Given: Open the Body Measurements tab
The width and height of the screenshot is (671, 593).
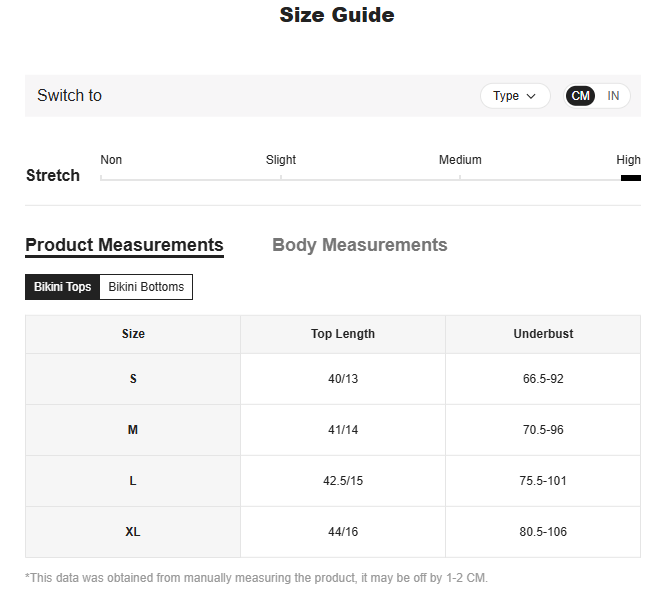Looking at the screenshot, I should [359, 245].
